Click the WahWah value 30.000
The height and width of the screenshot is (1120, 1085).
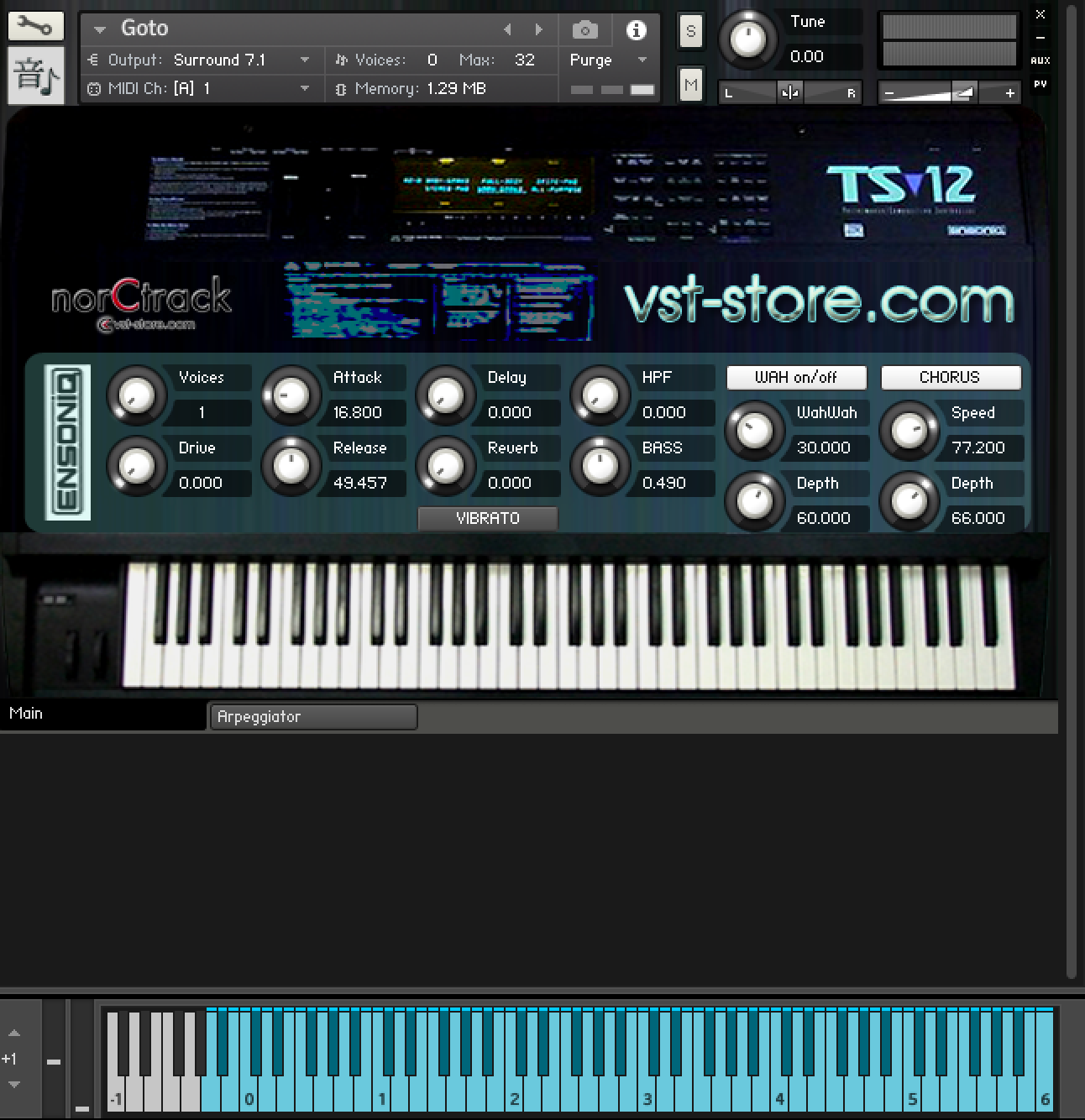click(x=824, y=447)
